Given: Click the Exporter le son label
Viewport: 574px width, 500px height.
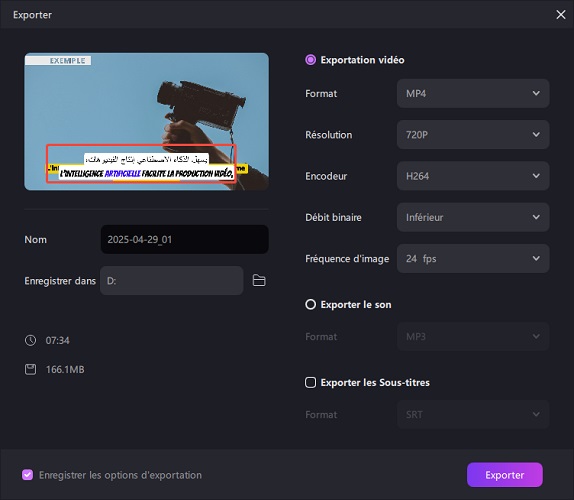Looking at the screenshot, I should pyautogui.click(x=356, y=305).
